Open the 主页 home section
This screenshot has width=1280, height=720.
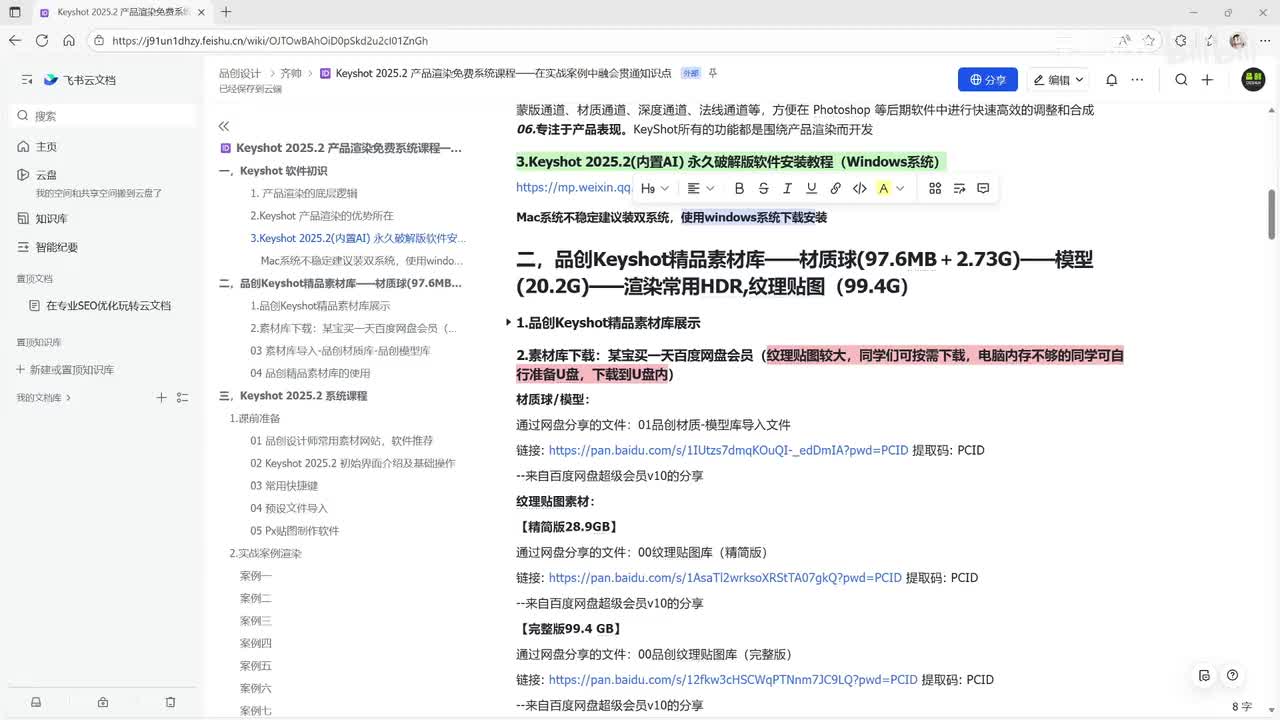coord(46,146)
